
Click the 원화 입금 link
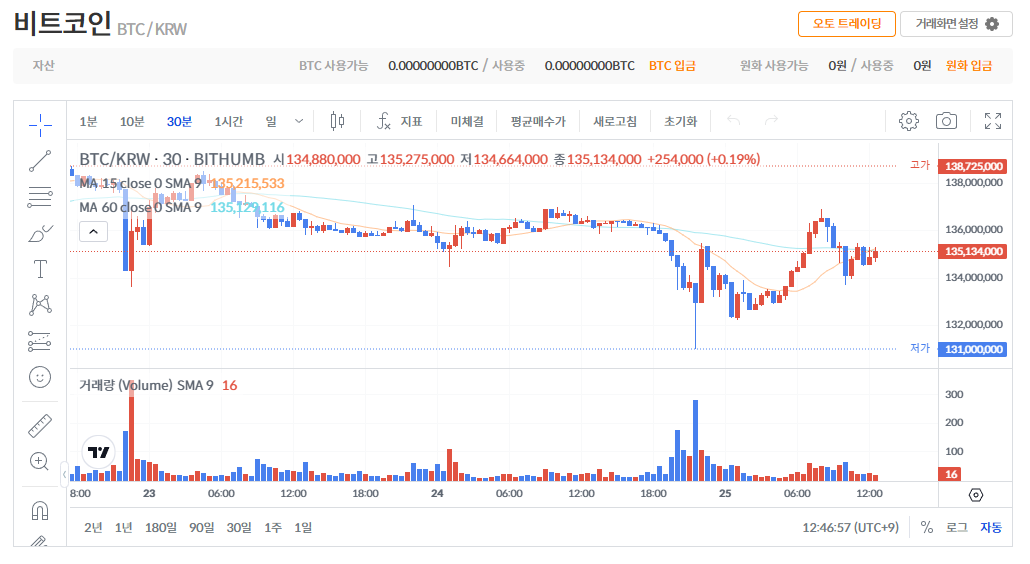point(968,66)
